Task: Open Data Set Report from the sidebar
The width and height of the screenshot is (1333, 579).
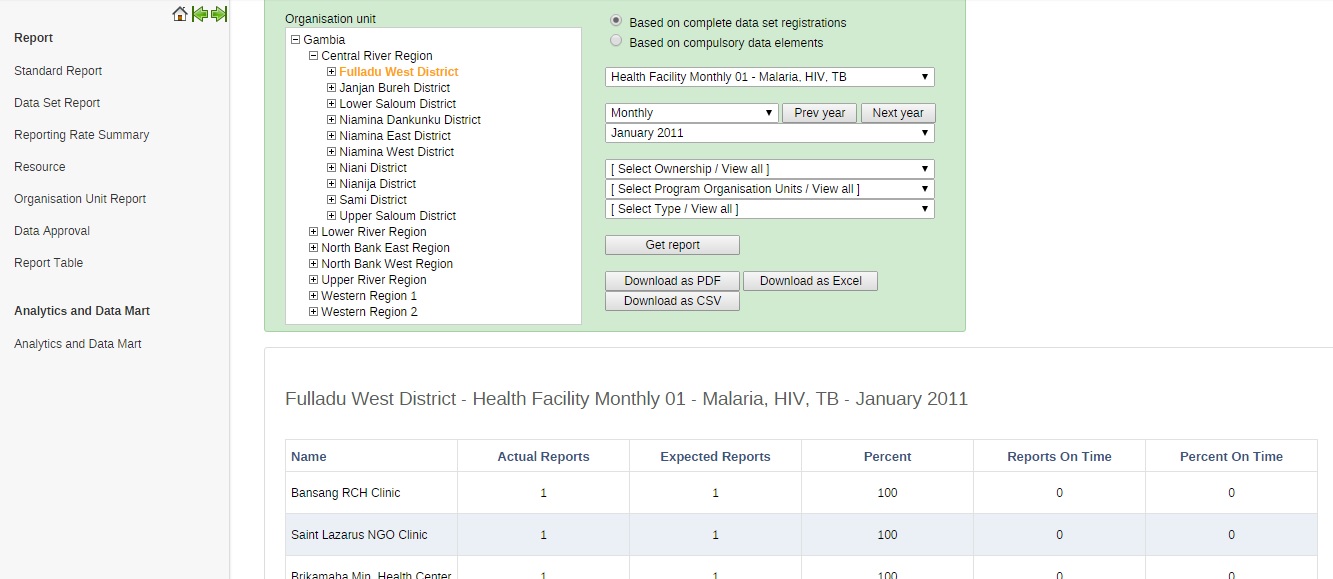Action: pyautogui.click(x=57, y=103)
